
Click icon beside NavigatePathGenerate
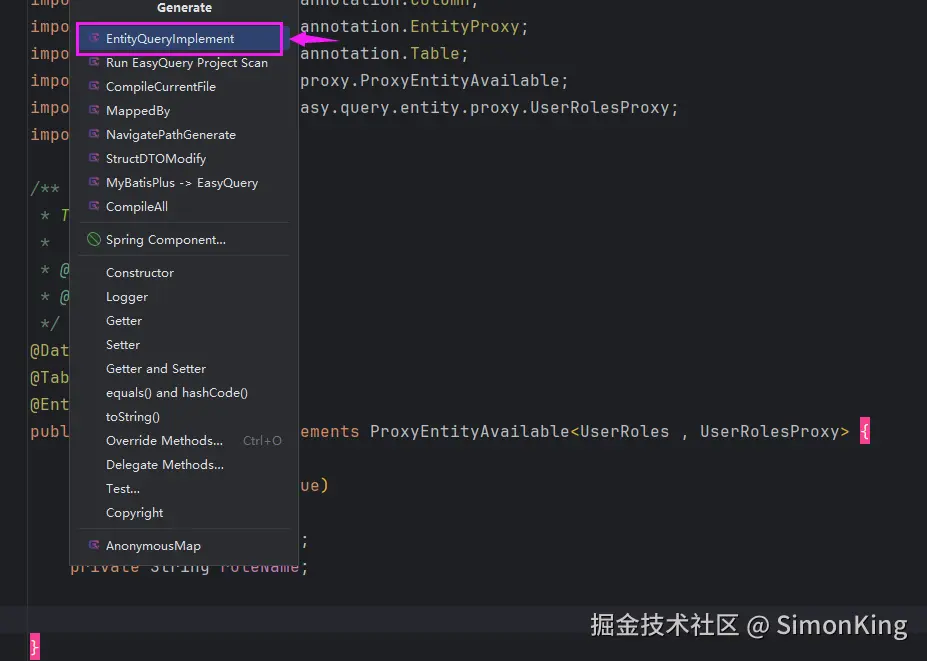click(93, 134)
